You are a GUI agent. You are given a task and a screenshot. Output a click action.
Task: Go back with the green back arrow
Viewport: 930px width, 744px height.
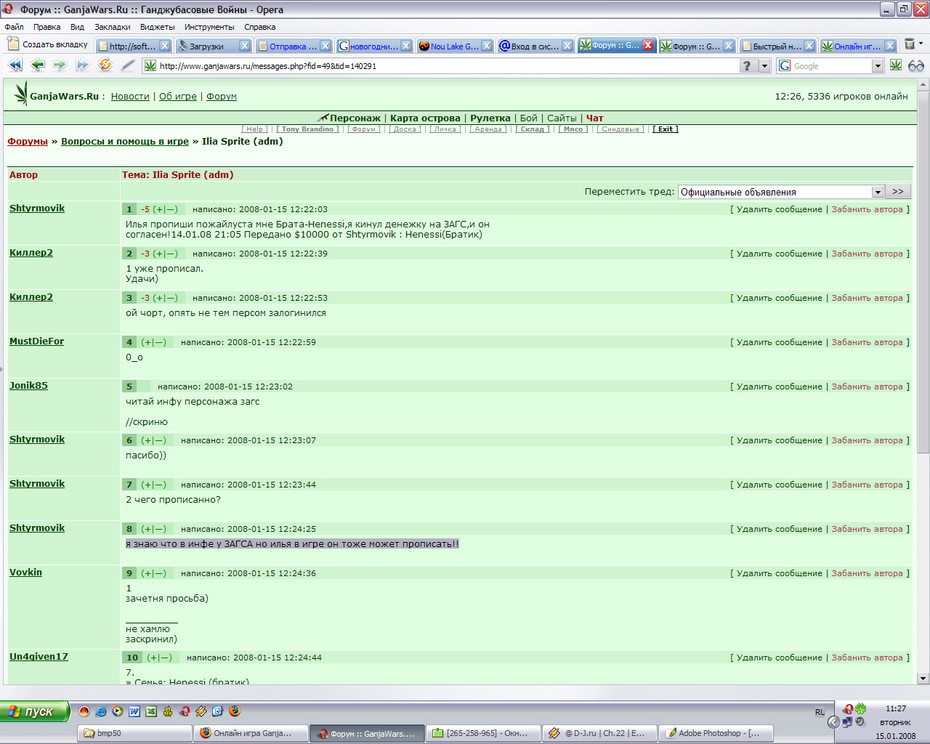point(38,65)
